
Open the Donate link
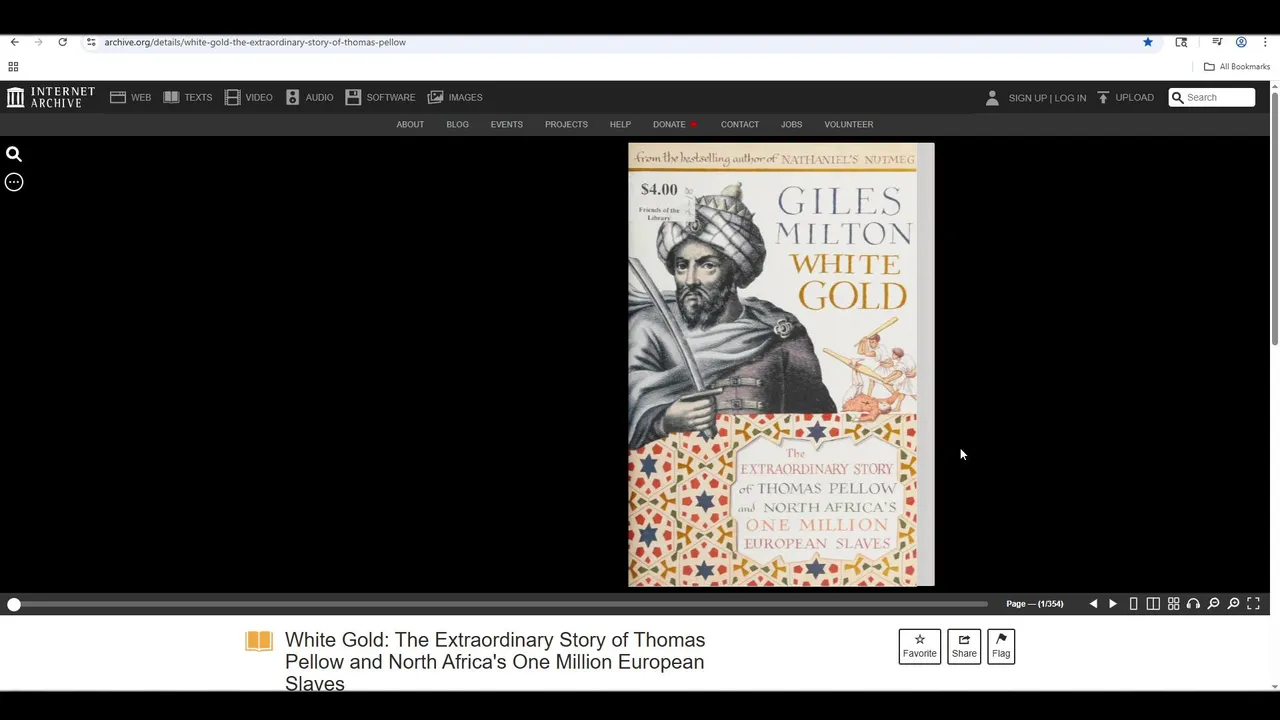pos(674,124)
